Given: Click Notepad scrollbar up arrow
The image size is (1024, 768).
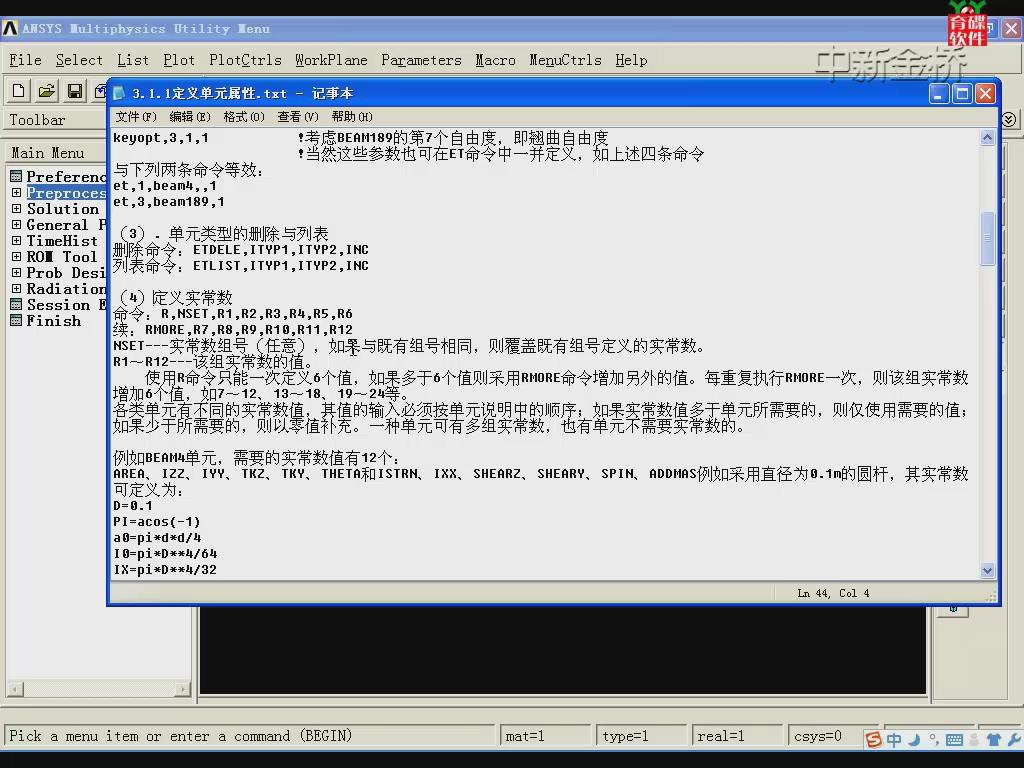Looking at the screenshot, I should pos(987,137).
